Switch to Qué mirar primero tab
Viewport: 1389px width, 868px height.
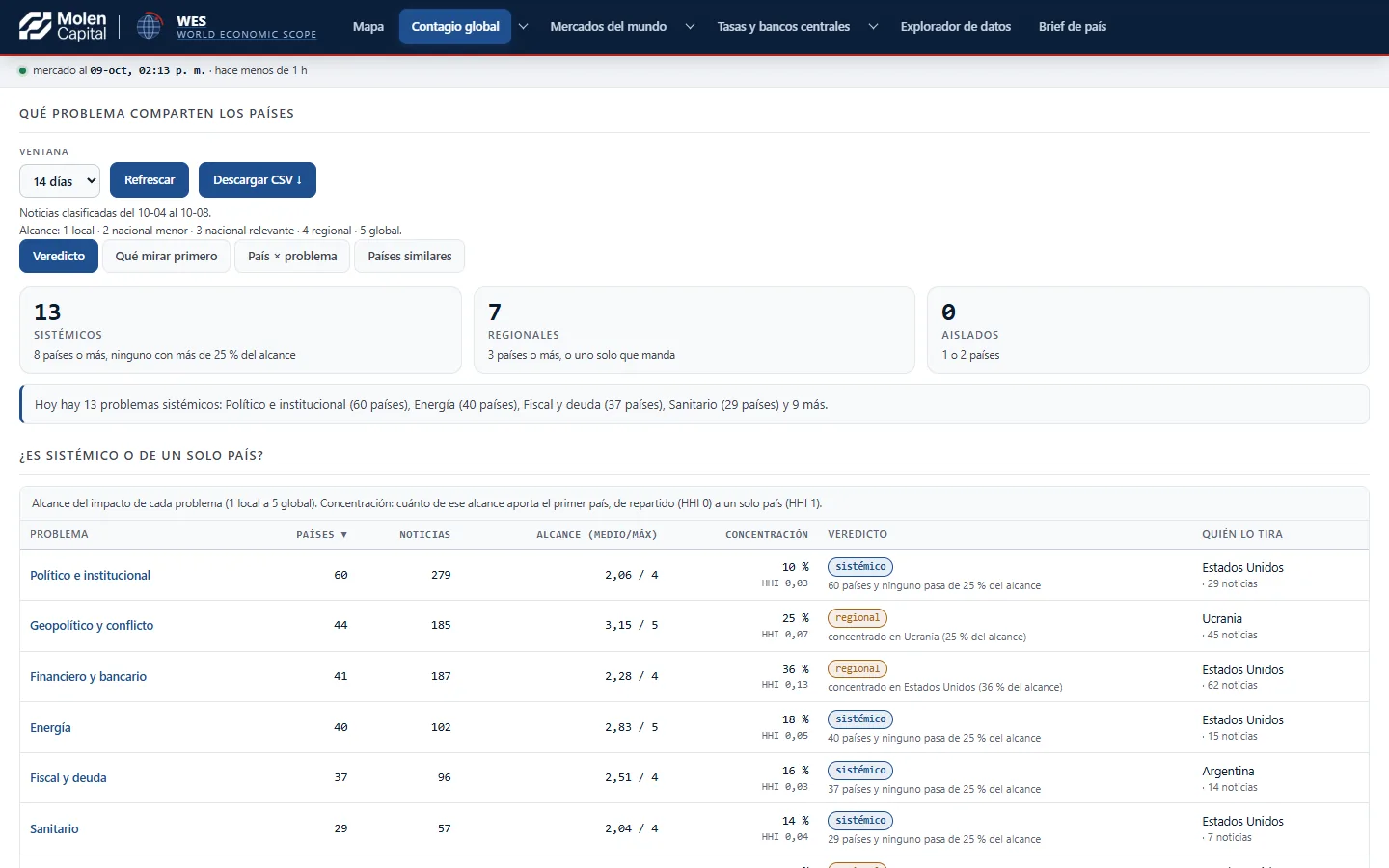pyautogui.click(x=167, y=257)
